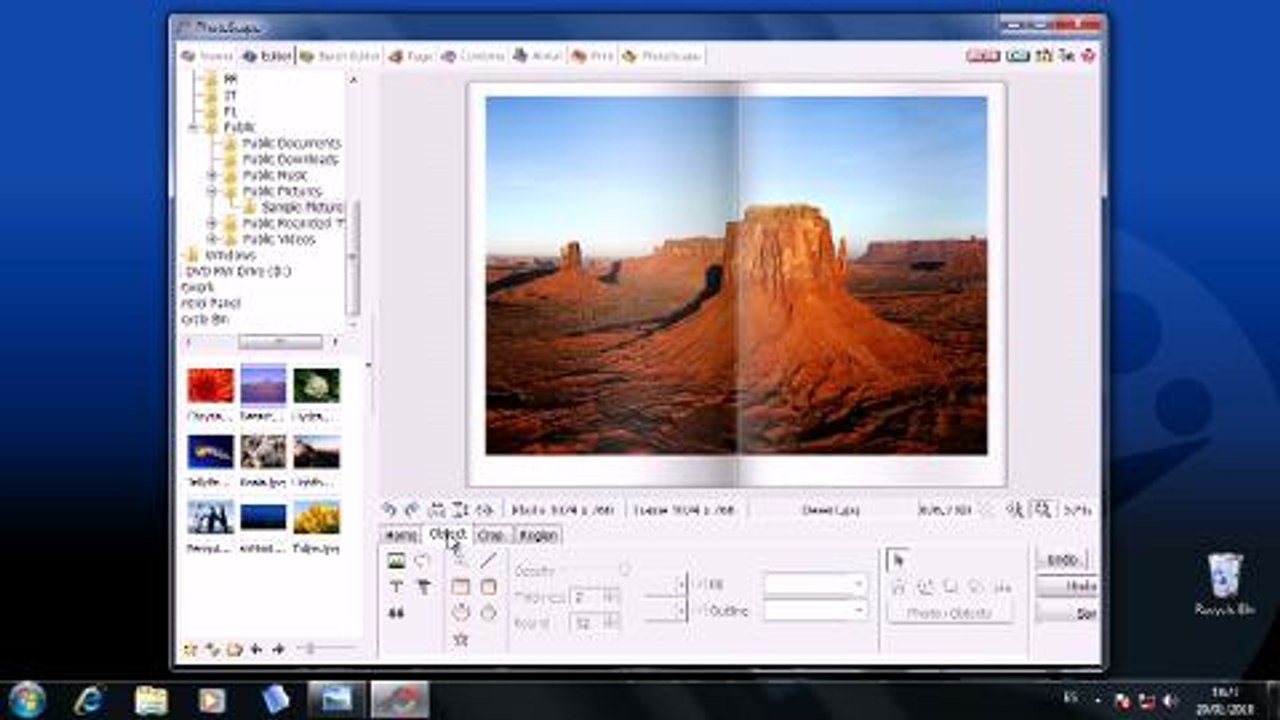
Task: Click the favorites star icon below thumbnails
Action: (x=189, y=649)
